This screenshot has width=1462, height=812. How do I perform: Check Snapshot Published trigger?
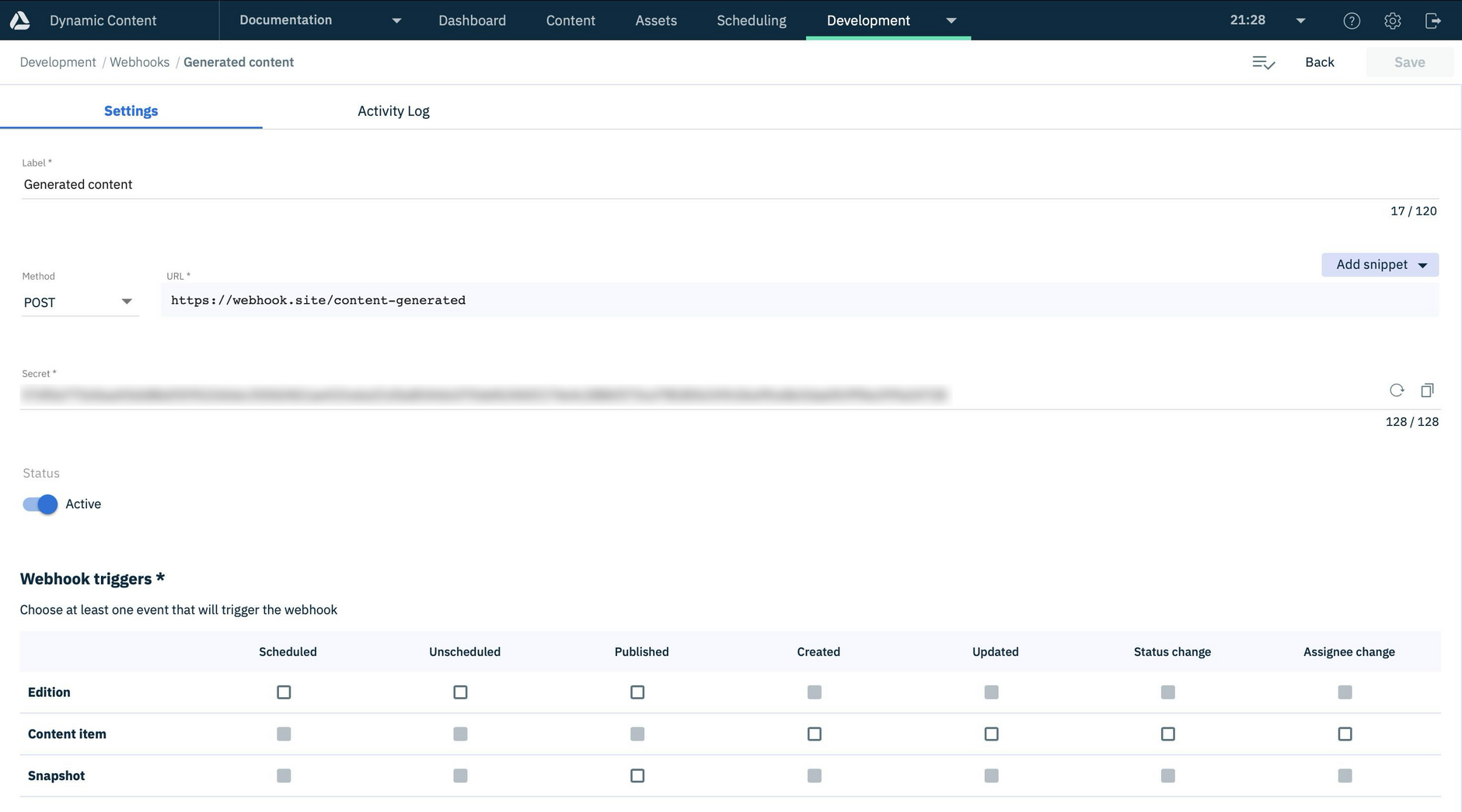pyautogui.click(x=637, y=776)
